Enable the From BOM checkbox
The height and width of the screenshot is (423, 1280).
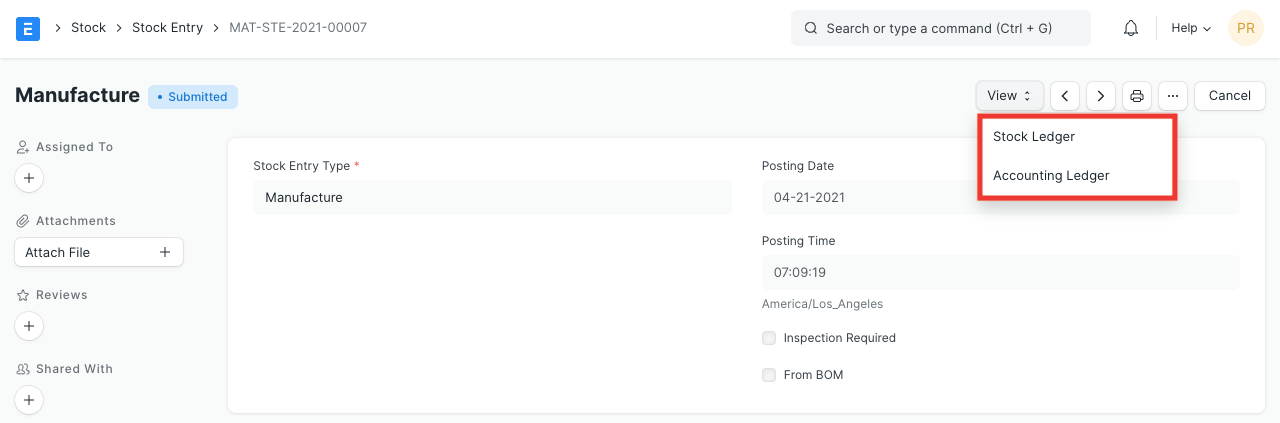(x=769, y=375)
